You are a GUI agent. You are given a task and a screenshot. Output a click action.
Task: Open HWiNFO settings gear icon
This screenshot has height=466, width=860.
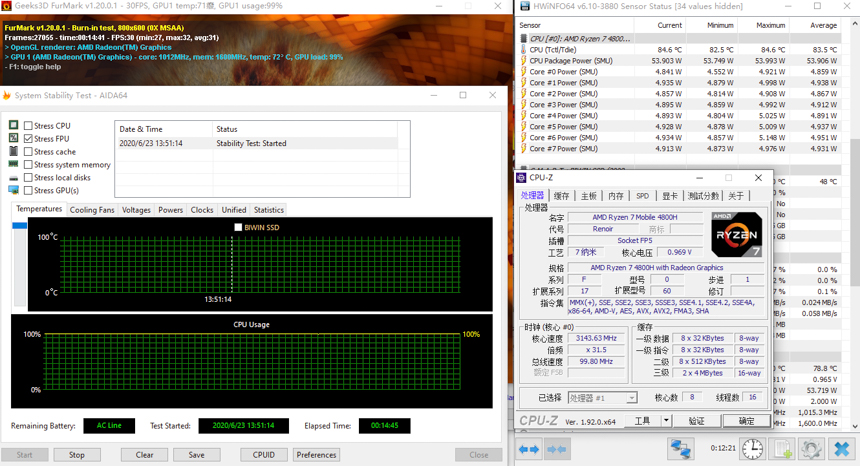click(811, 450)
